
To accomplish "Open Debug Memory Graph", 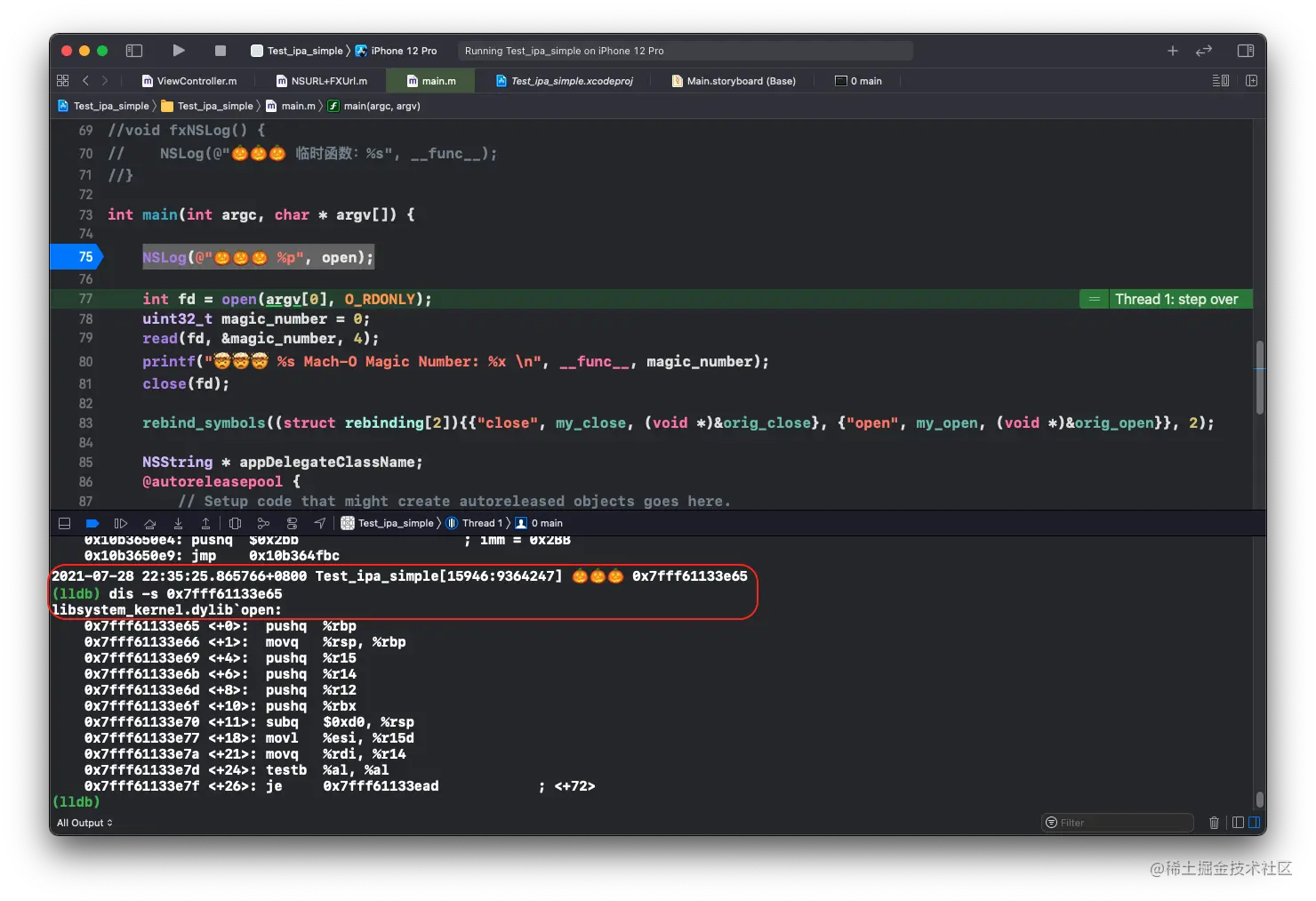I will coord(263,523).
